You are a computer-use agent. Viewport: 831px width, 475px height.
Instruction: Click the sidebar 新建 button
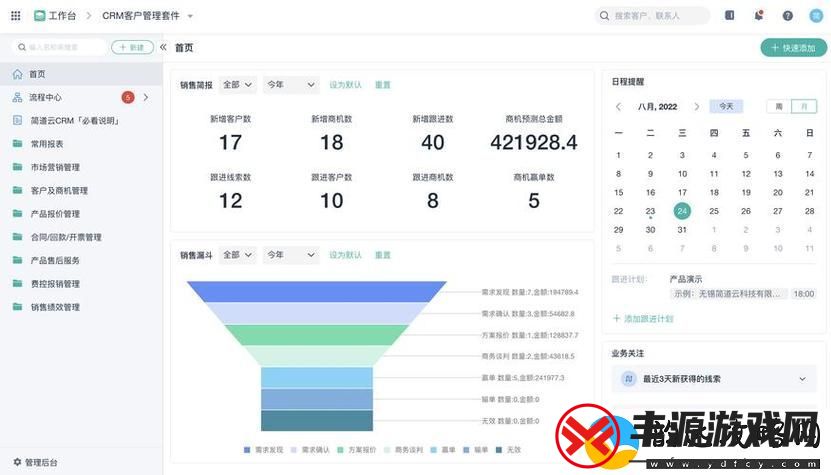[x=132, y=47]
